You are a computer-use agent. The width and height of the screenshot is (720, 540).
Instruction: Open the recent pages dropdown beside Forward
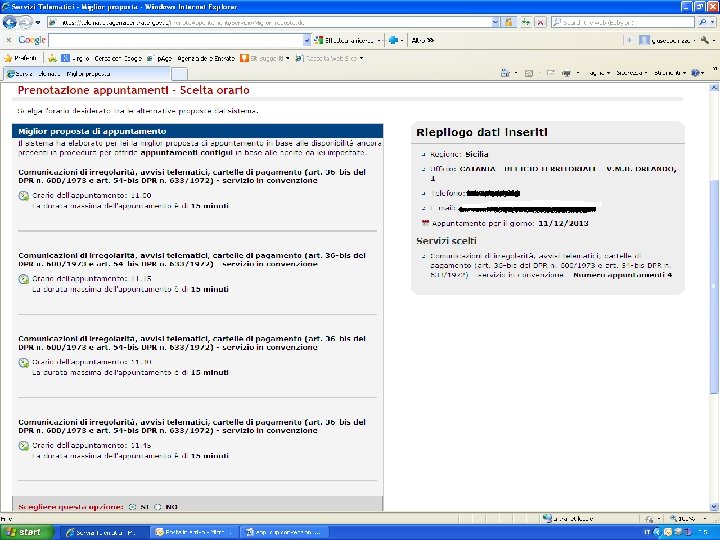(x=38, y=22)
